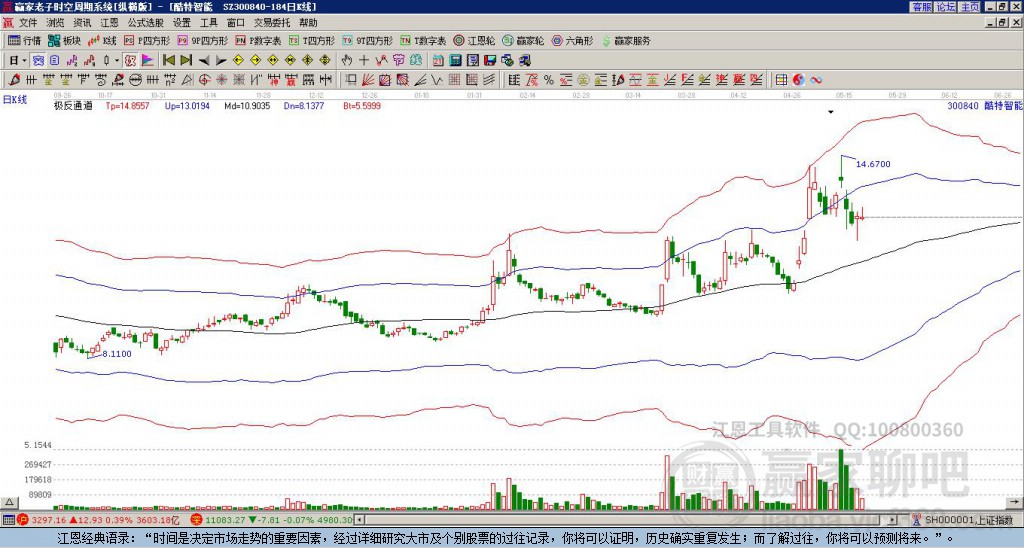The width and height of the screenshot is (1024, 548).
Task: Click the 极反通道 indicator label
Action: pos(72,105)
